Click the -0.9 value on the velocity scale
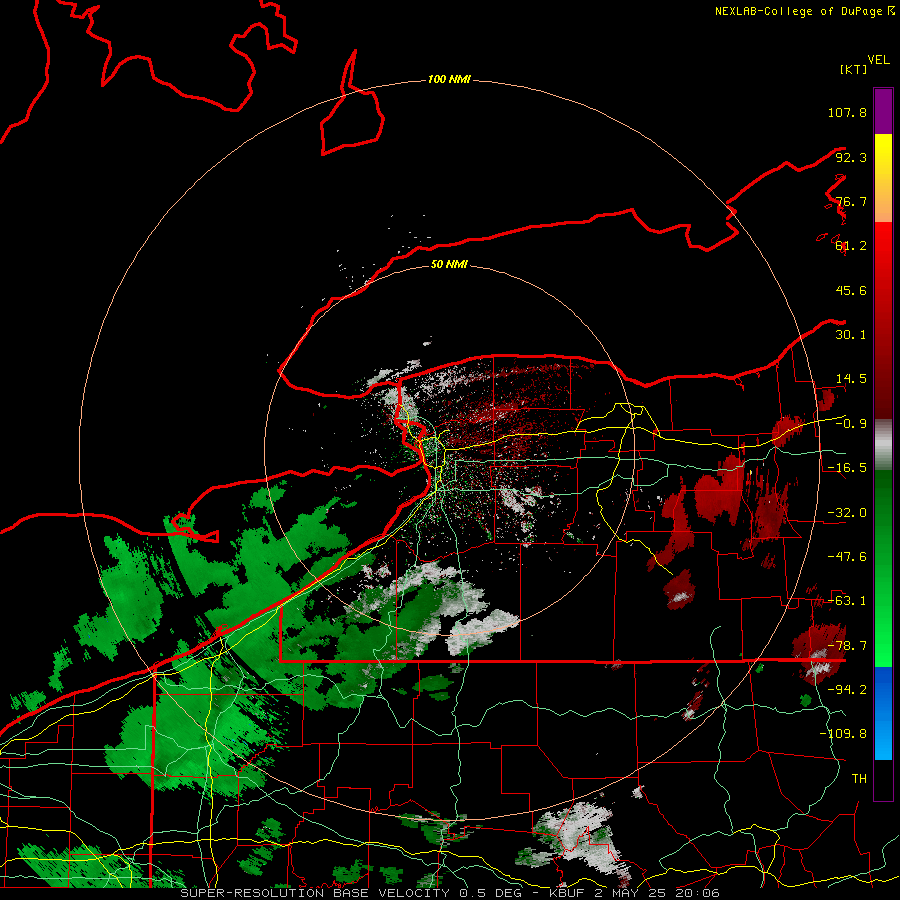900x900 pixels. [x=851, y=424]
